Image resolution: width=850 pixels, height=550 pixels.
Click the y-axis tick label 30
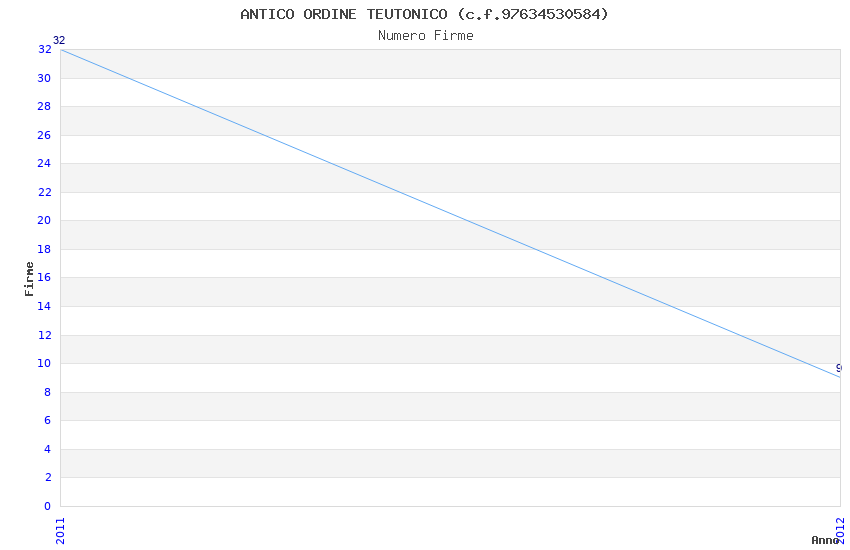(x=44, y=78)
